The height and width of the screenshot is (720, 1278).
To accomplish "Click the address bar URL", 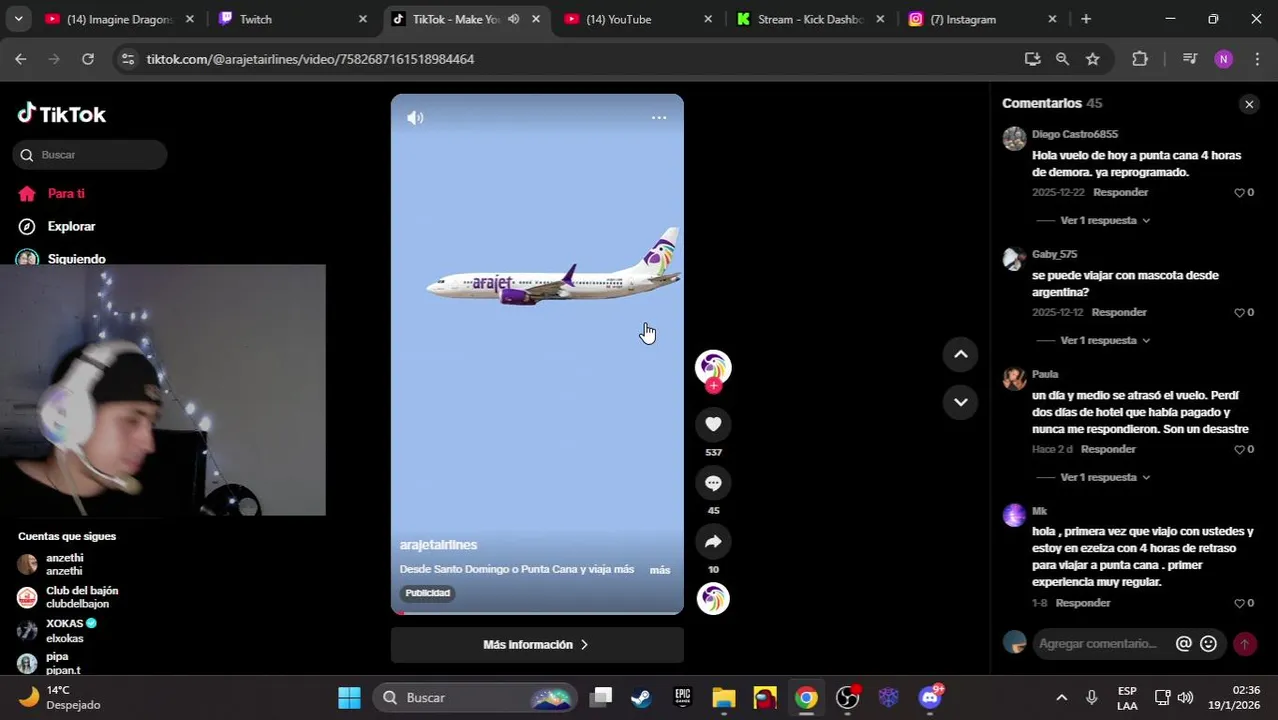I will (x=310, y=59).
